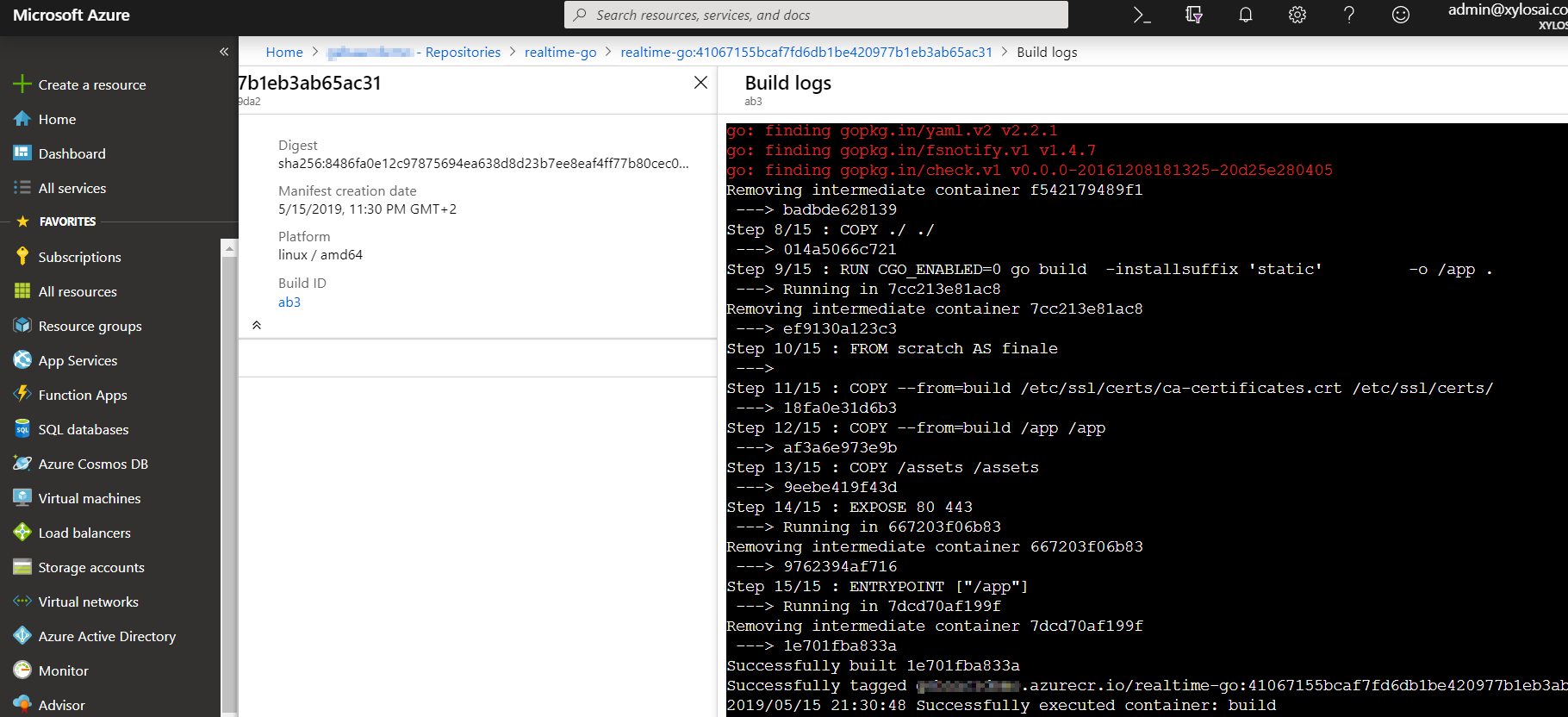Open portal settings gear

click(1297, 15)
